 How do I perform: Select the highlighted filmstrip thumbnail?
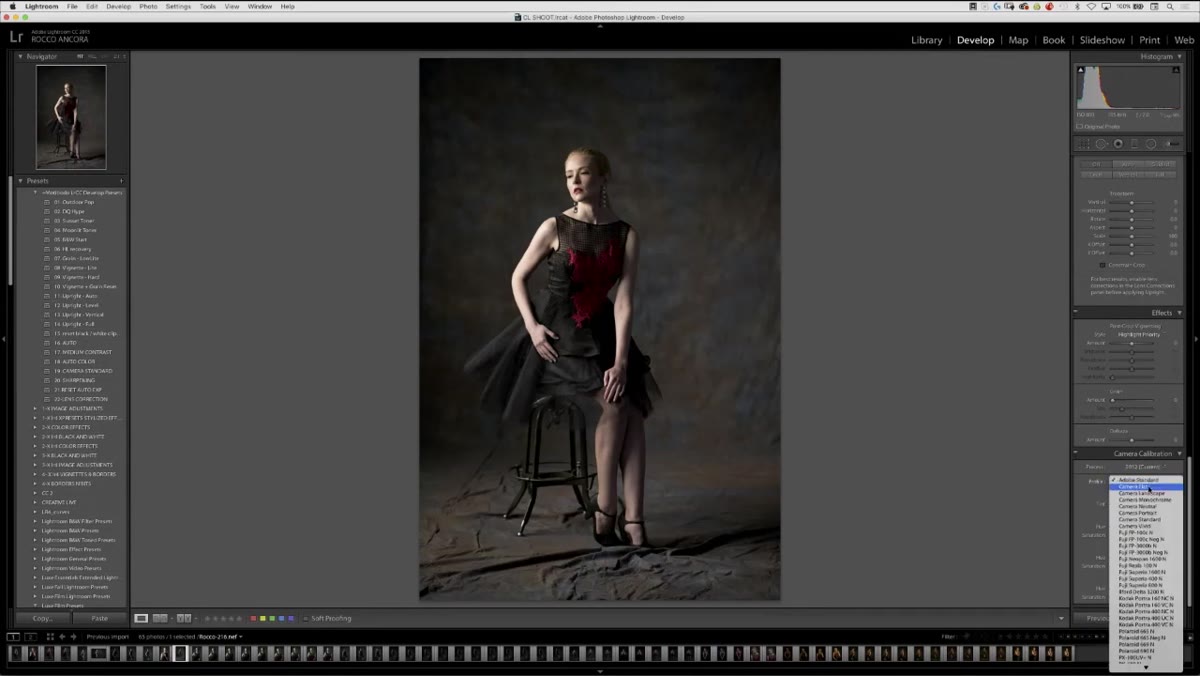(180, 653)
